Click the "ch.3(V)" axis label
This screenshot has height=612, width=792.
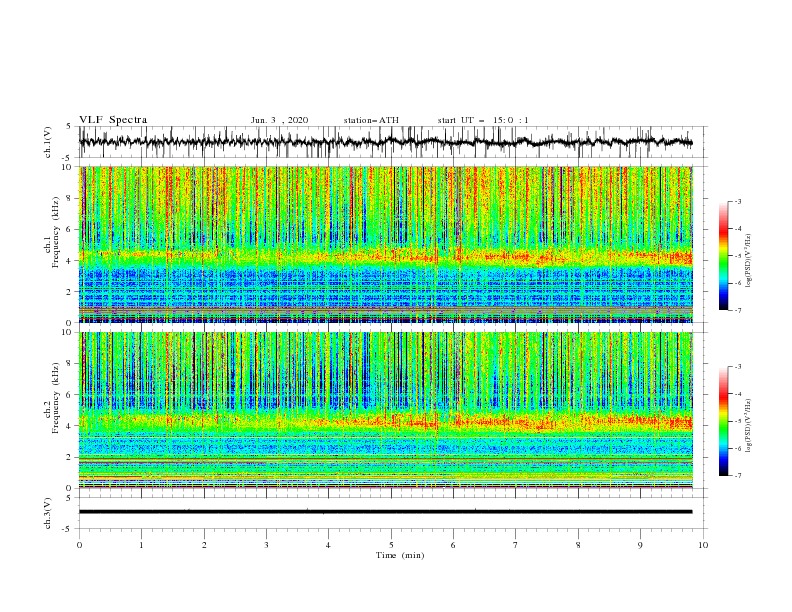(x=48, y=513)
